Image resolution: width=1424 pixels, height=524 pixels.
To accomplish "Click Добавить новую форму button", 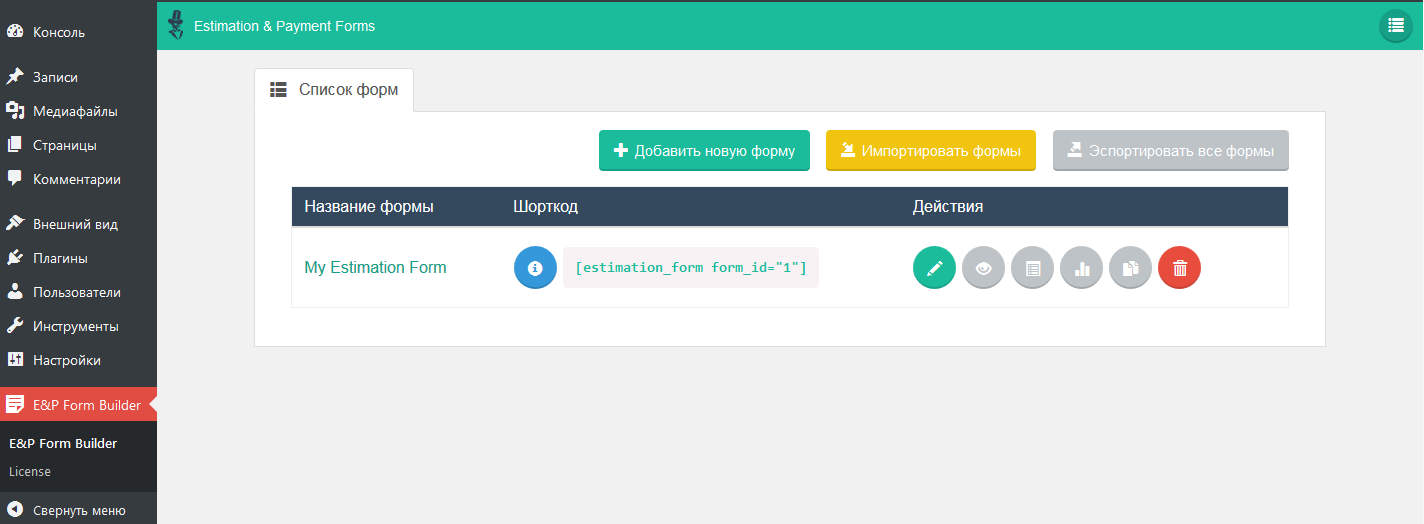I will [704, 151].
